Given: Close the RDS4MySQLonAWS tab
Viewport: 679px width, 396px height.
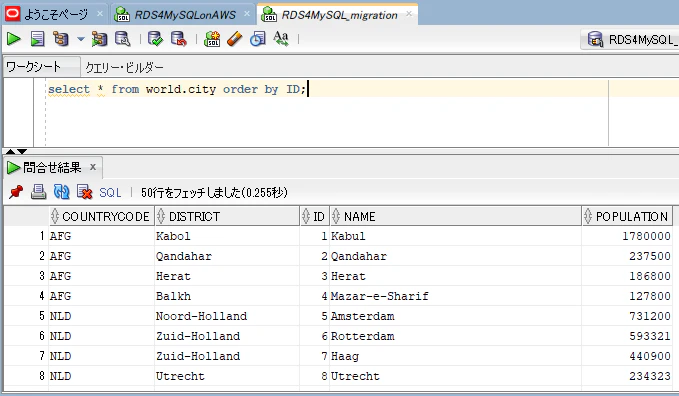Looking at the screenshot, I should (247, 14).
